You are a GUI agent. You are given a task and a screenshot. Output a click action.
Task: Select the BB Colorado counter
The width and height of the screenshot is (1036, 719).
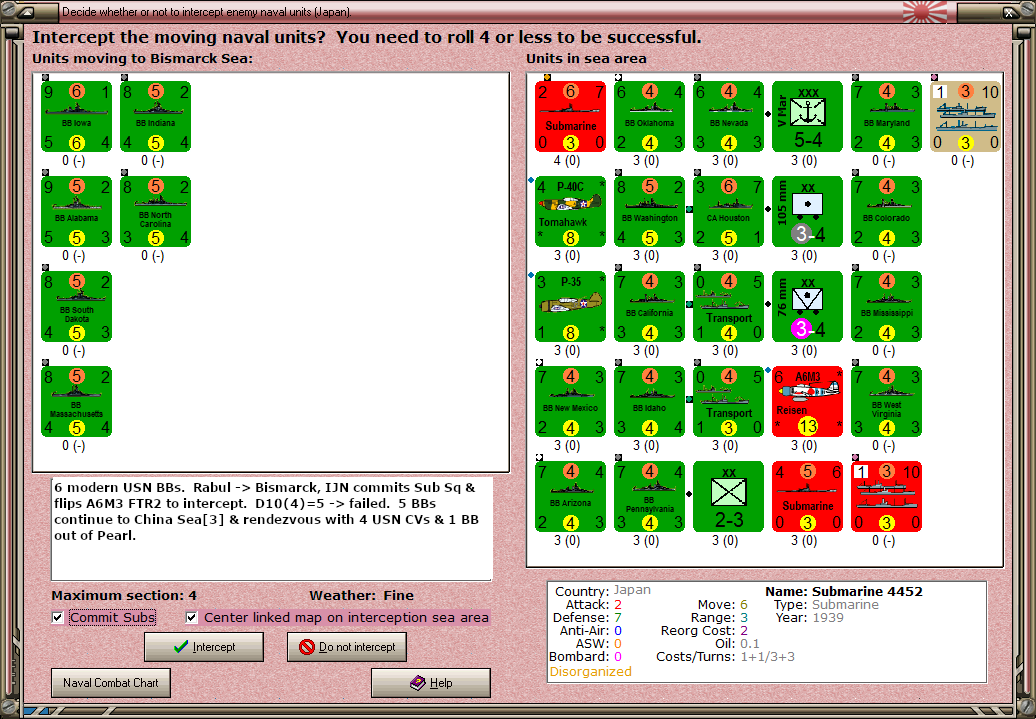887,211
